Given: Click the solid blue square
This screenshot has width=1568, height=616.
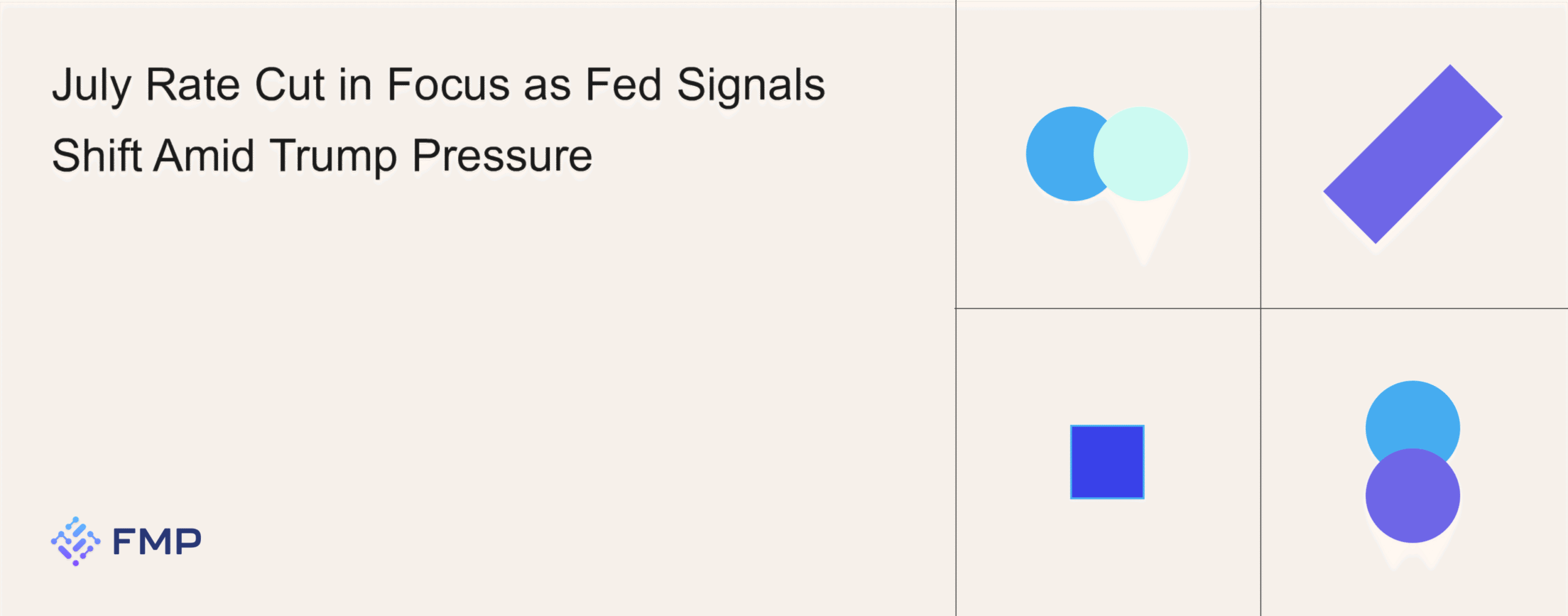Looking at the screenshot, I should point(1107,462).
